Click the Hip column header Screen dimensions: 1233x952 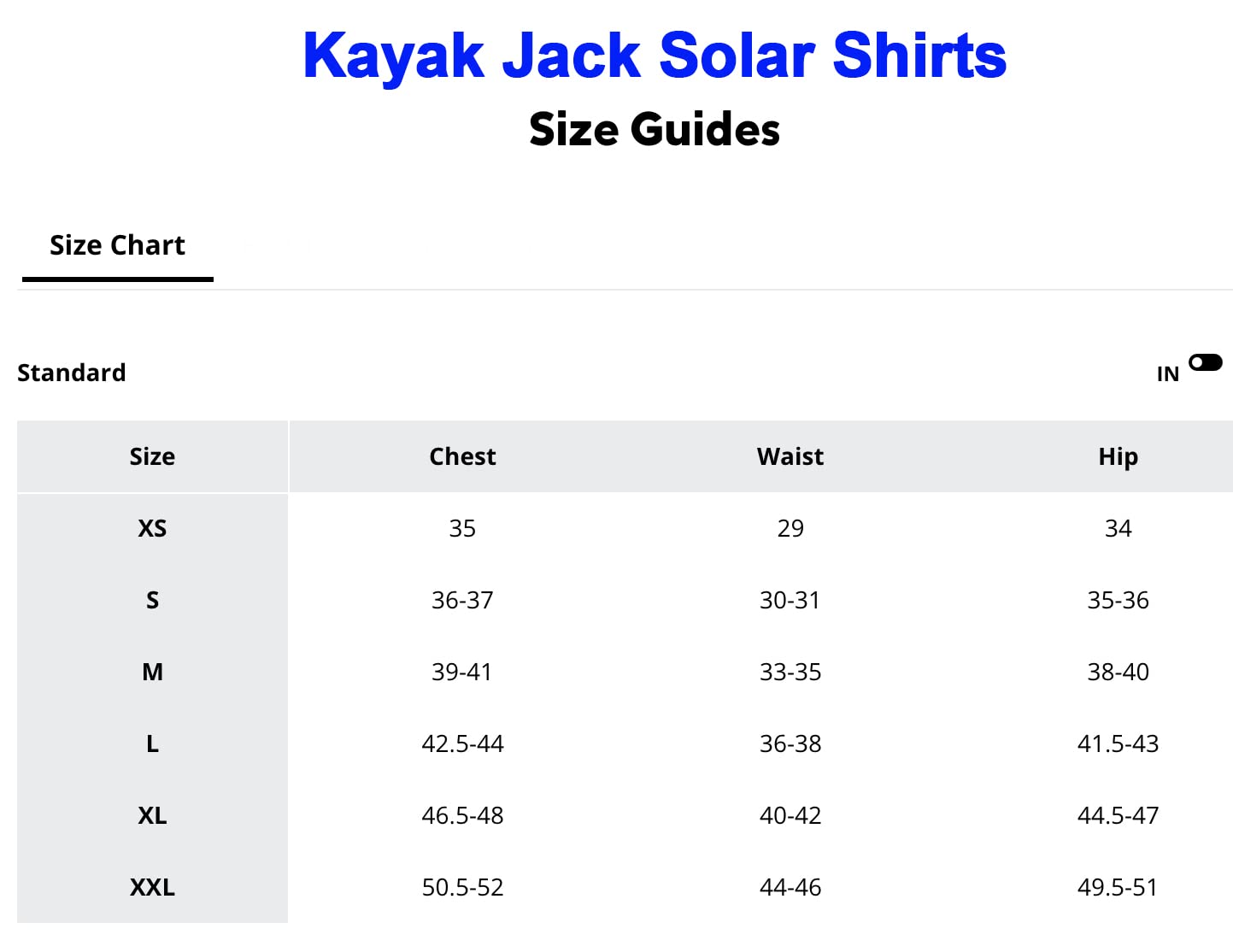(x=1118, y=456)
